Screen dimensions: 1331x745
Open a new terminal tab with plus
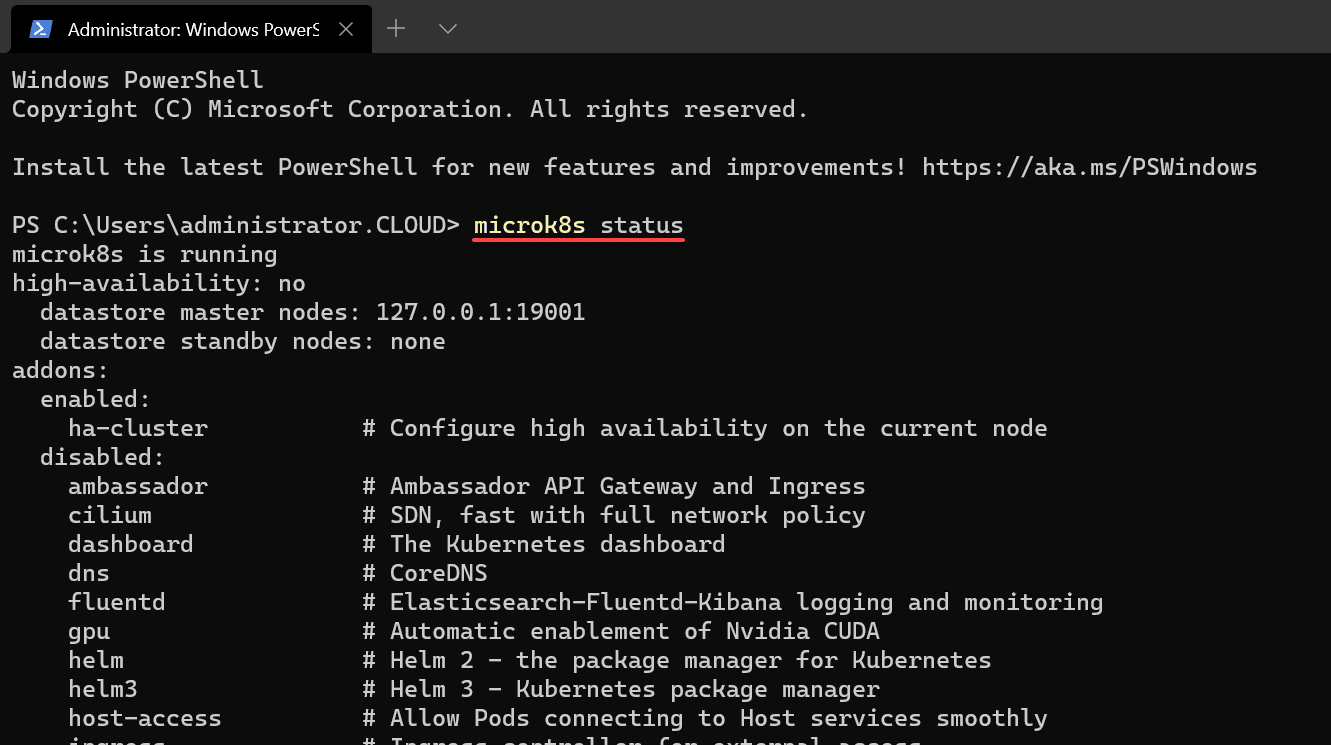[x=396, y=28]
